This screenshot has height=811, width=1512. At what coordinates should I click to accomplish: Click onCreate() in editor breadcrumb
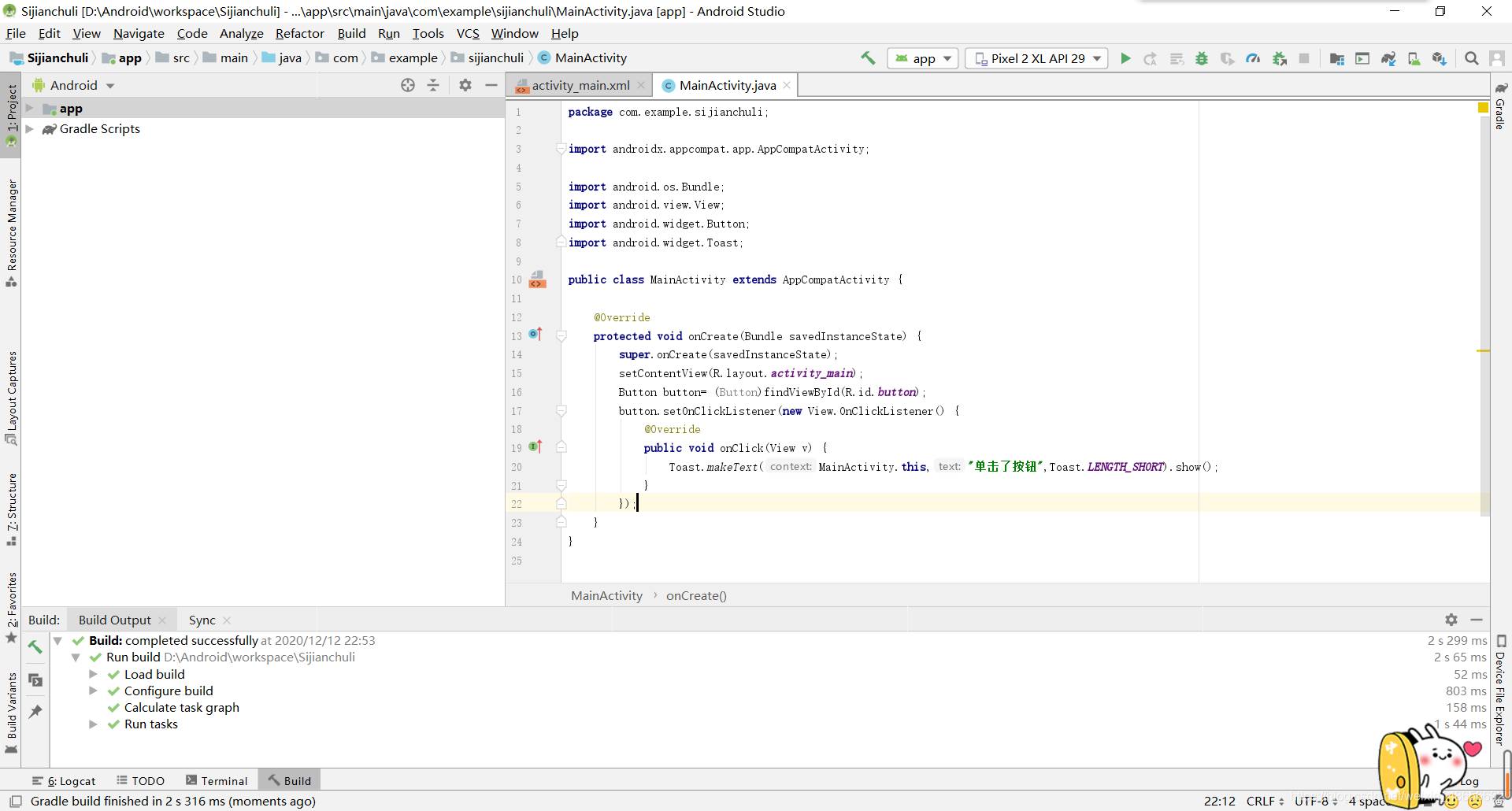[696, 596]
